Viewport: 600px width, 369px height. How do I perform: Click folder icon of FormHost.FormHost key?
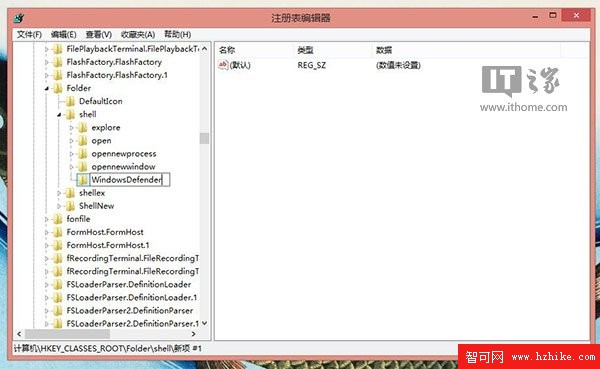[x=57, y=232]
